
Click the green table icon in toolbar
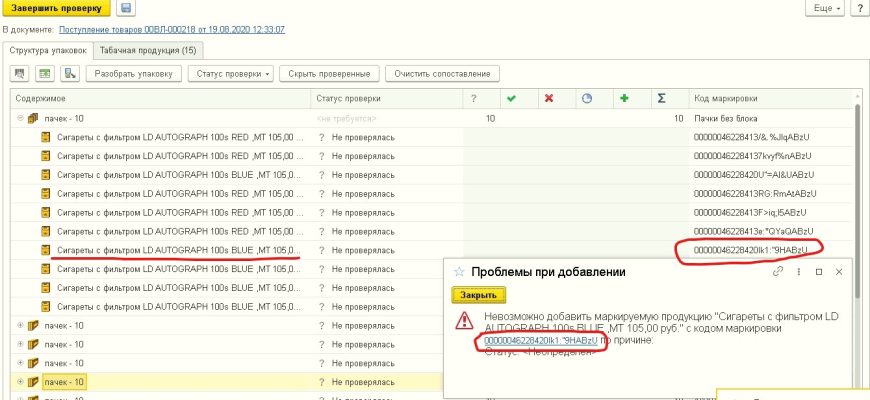click(45, 74)
